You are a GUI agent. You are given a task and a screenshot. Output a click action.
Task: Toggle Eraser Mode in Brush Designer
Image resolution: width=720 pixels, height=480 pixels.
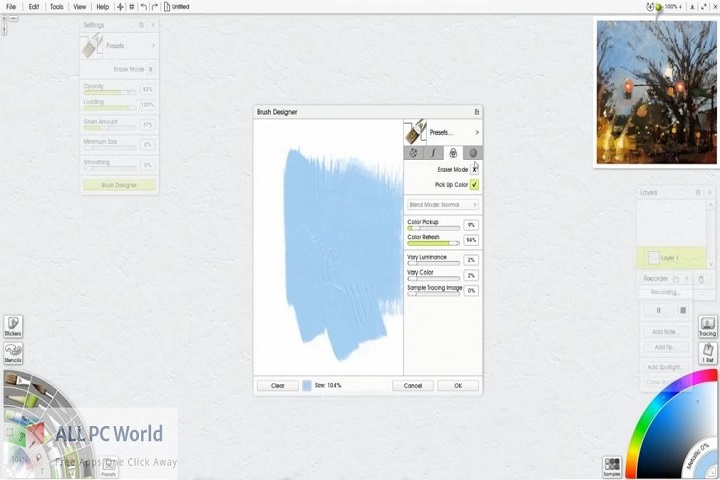point(474,170)
